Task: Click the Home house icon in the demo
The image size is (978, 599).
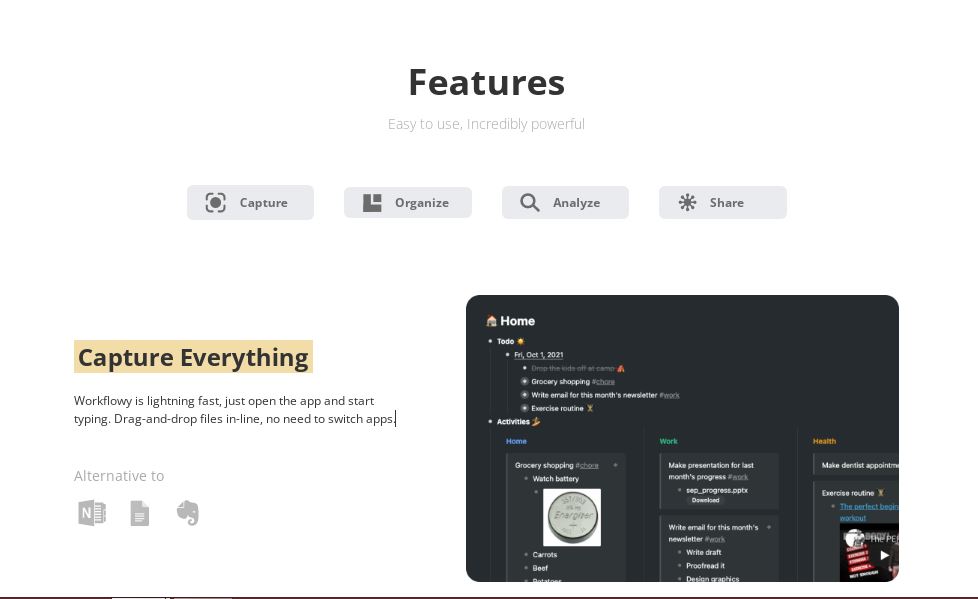Action: [x=491, y=320]
